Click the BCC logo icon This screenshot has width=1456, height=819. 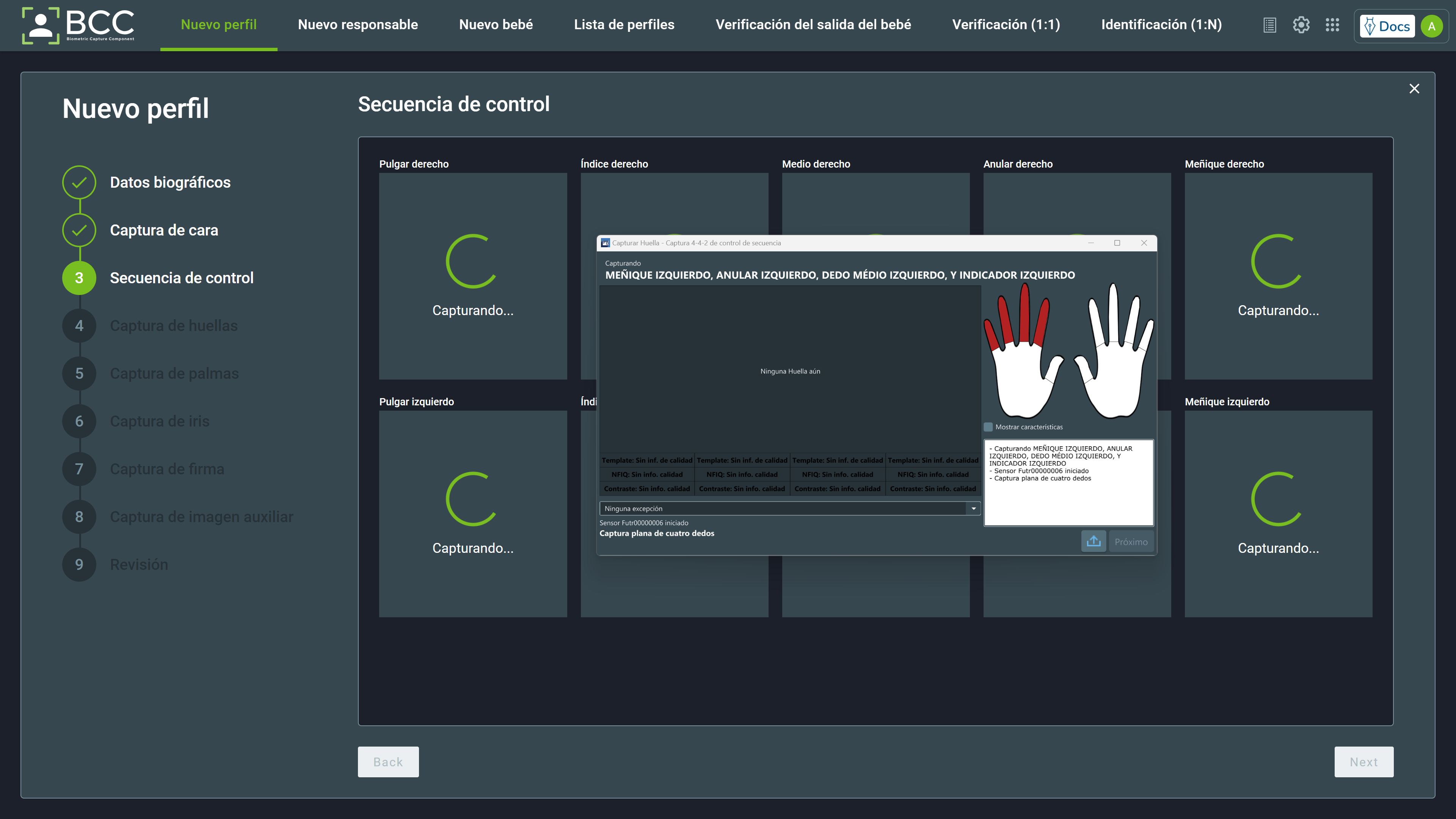(78, 25)
